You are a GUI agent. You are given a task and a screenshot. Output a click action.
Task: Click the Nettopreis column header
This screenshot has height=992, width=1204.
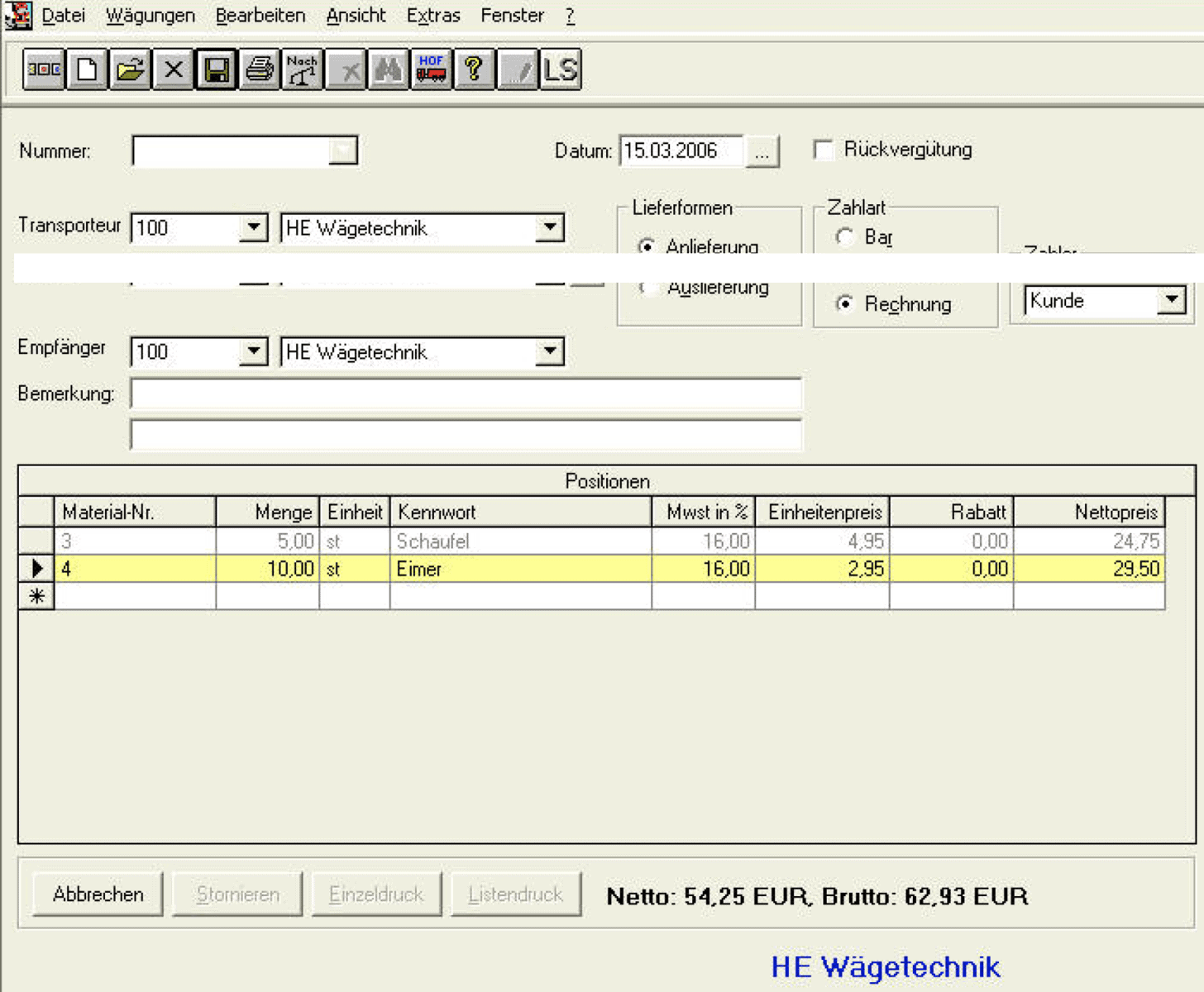(x=1089, y=512)
